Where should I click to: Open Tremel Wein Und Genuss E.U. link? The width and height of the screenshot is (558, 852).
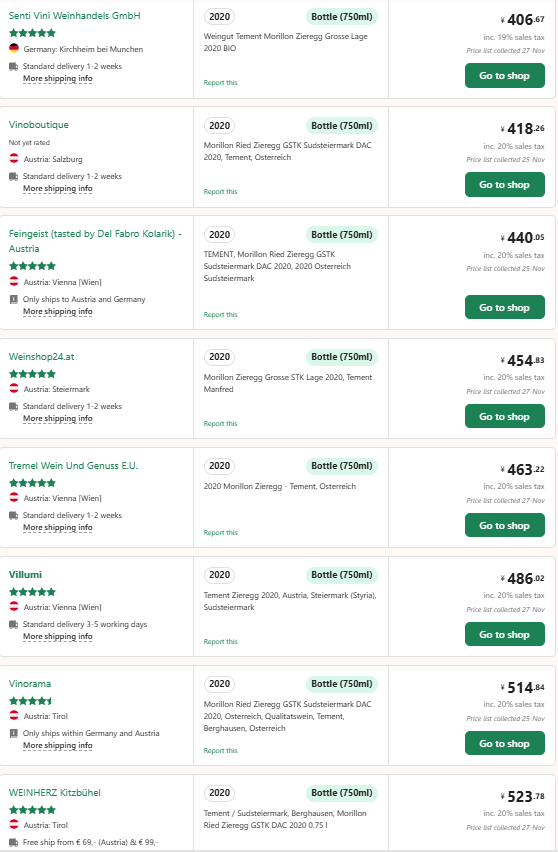(73, 466)
